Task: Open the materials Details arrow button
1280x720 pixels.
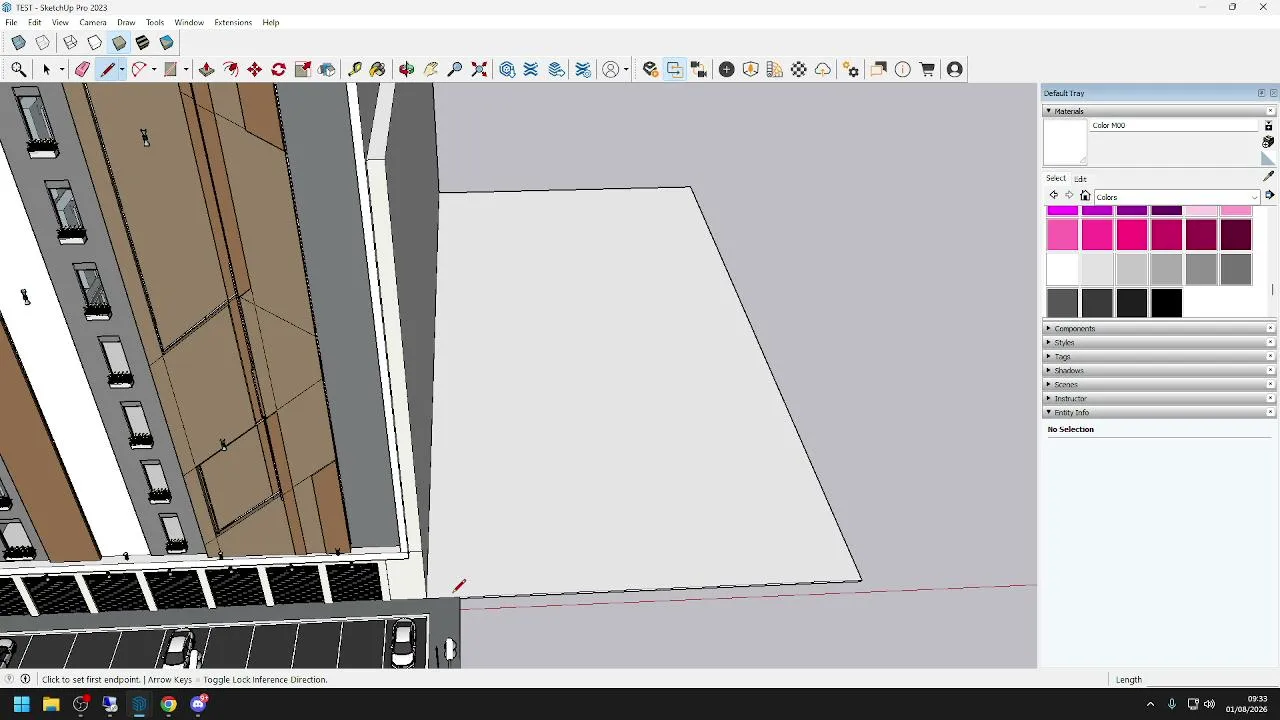Action: 1270,195
